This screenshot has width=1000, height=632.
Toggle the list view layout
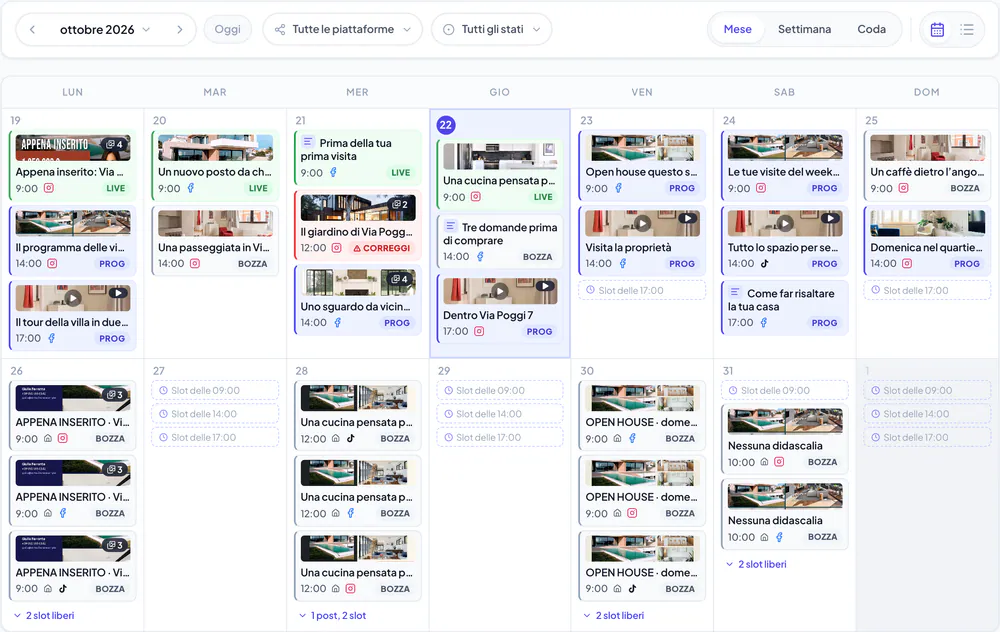[967, 29]
